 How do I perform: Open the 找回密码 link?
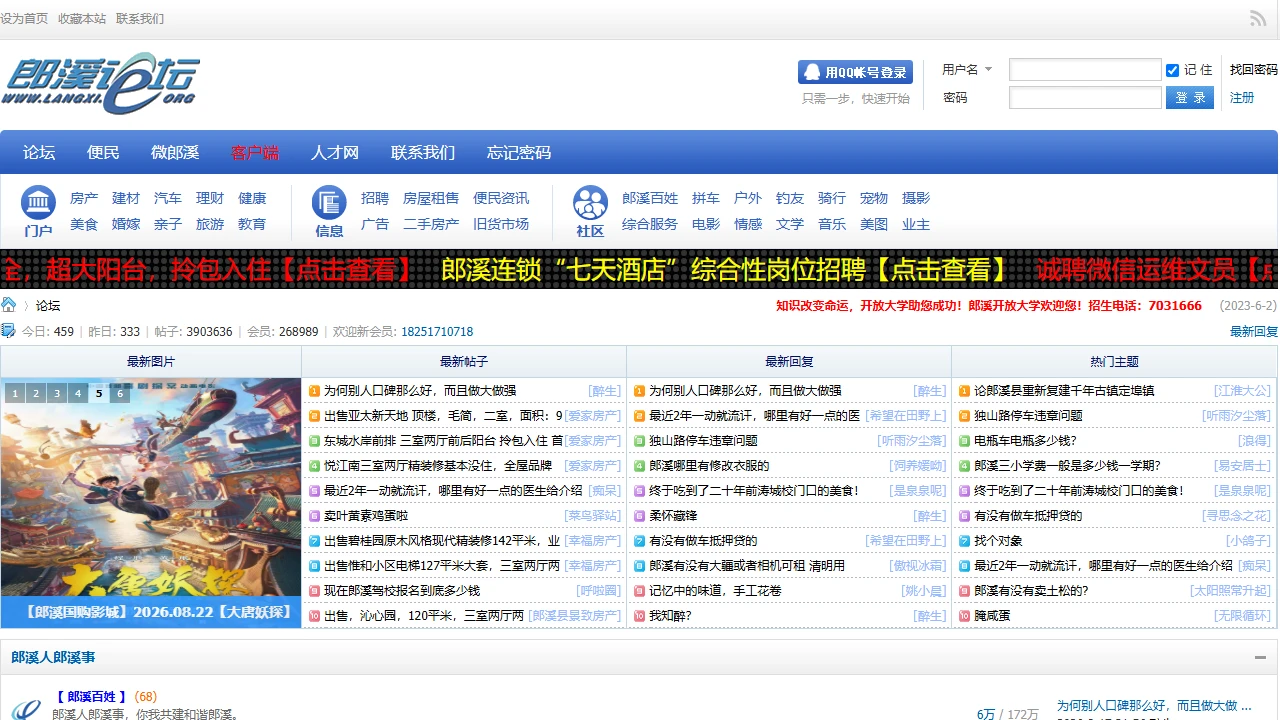[x=1254, y=70]
